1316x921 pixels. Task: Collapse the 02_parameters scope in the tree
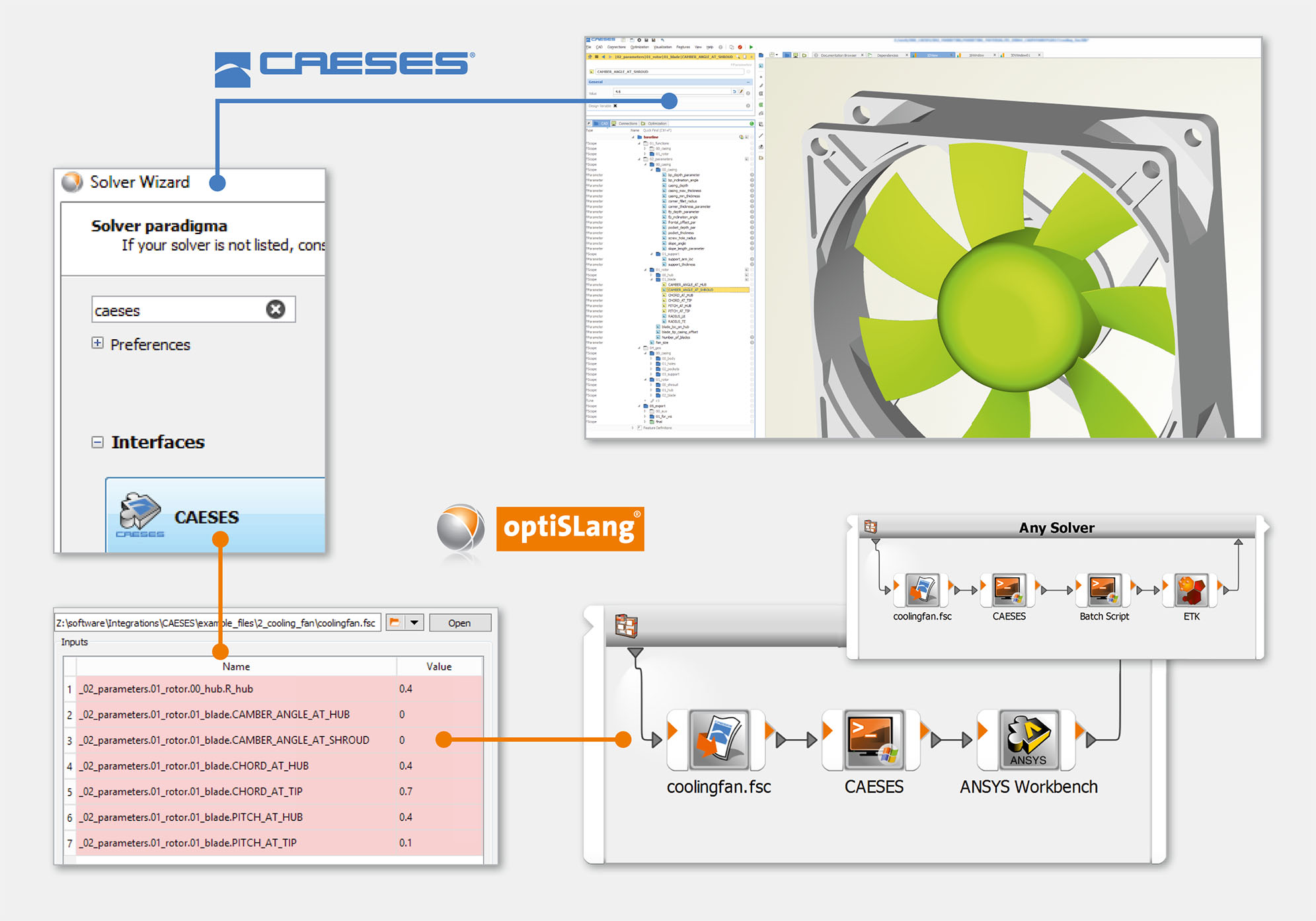click(639, 159)
